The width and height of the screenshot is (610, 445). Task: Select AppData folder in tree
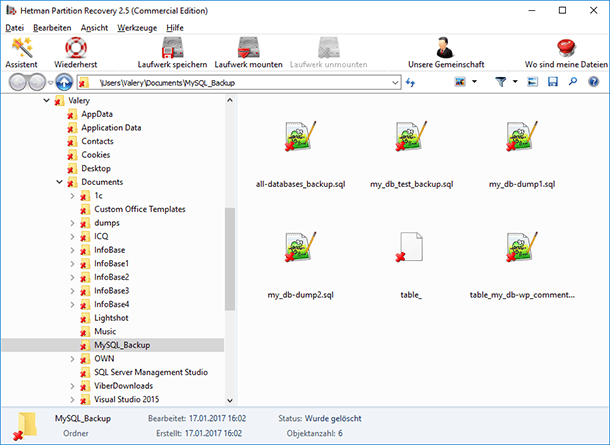pos(97,114)
